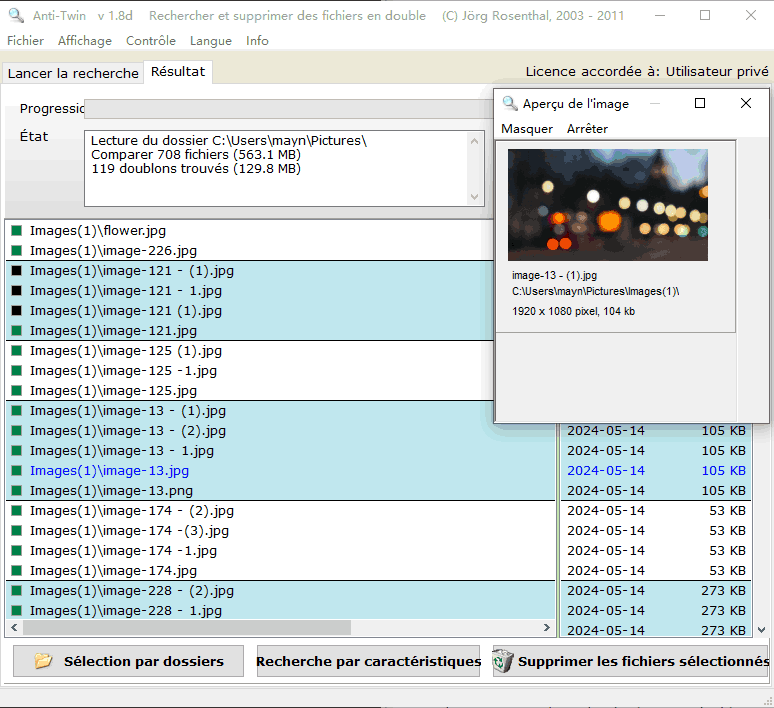Toggle the checkbox for image-13.png

click(17, 490)
